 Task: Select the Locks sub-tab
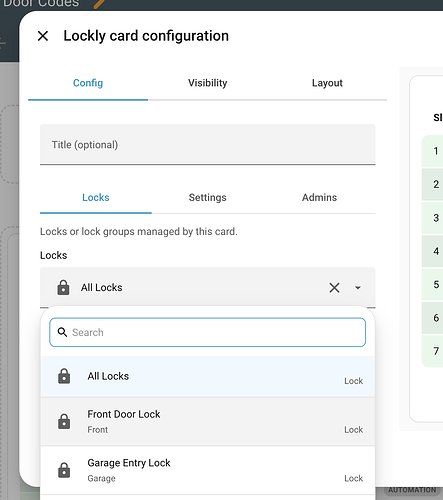[96, 197]
